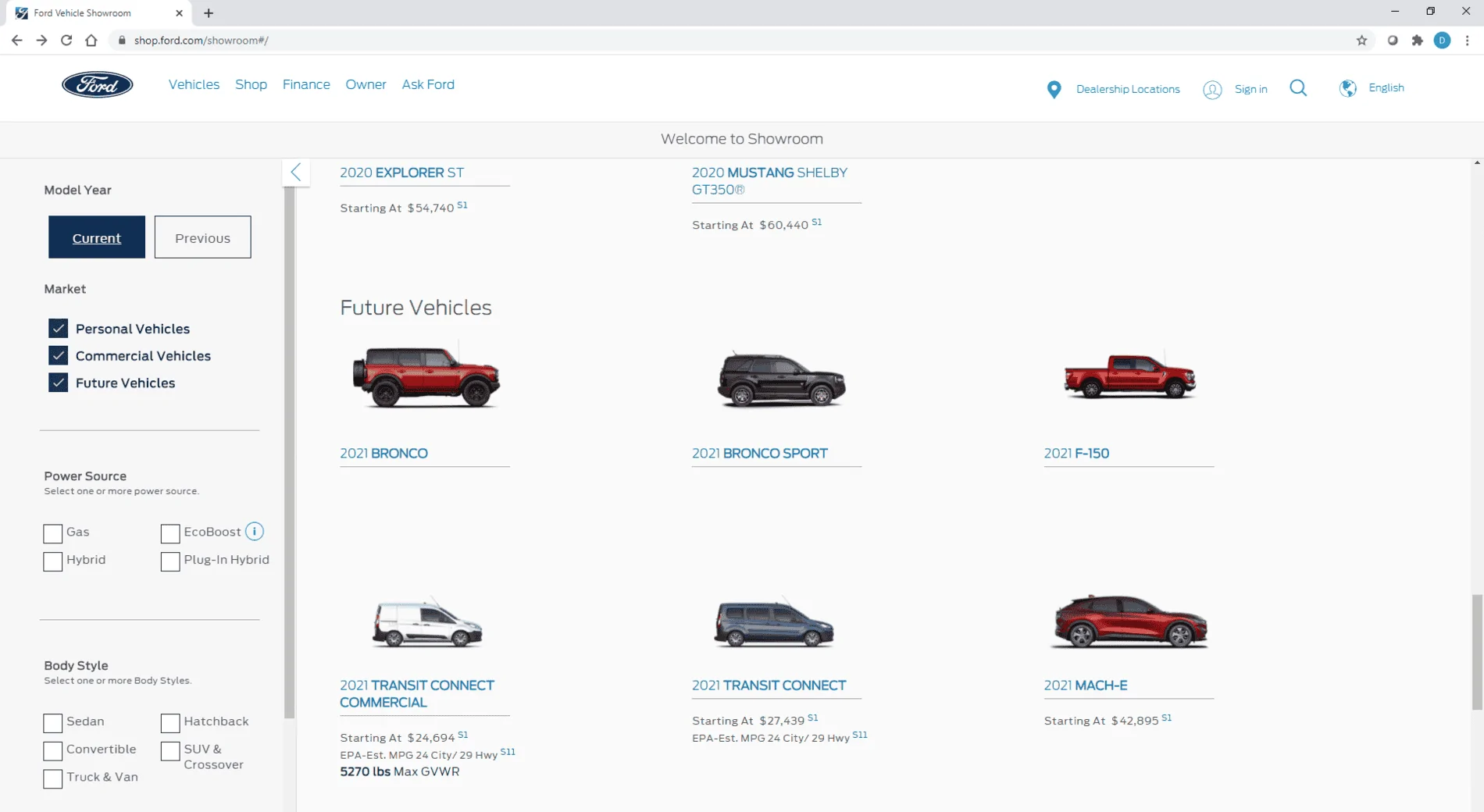Image resolution: width=1484 pixels, height=812 pixels.
Task: Click the sidebar filter scrollbar
Action: point(289,453)
